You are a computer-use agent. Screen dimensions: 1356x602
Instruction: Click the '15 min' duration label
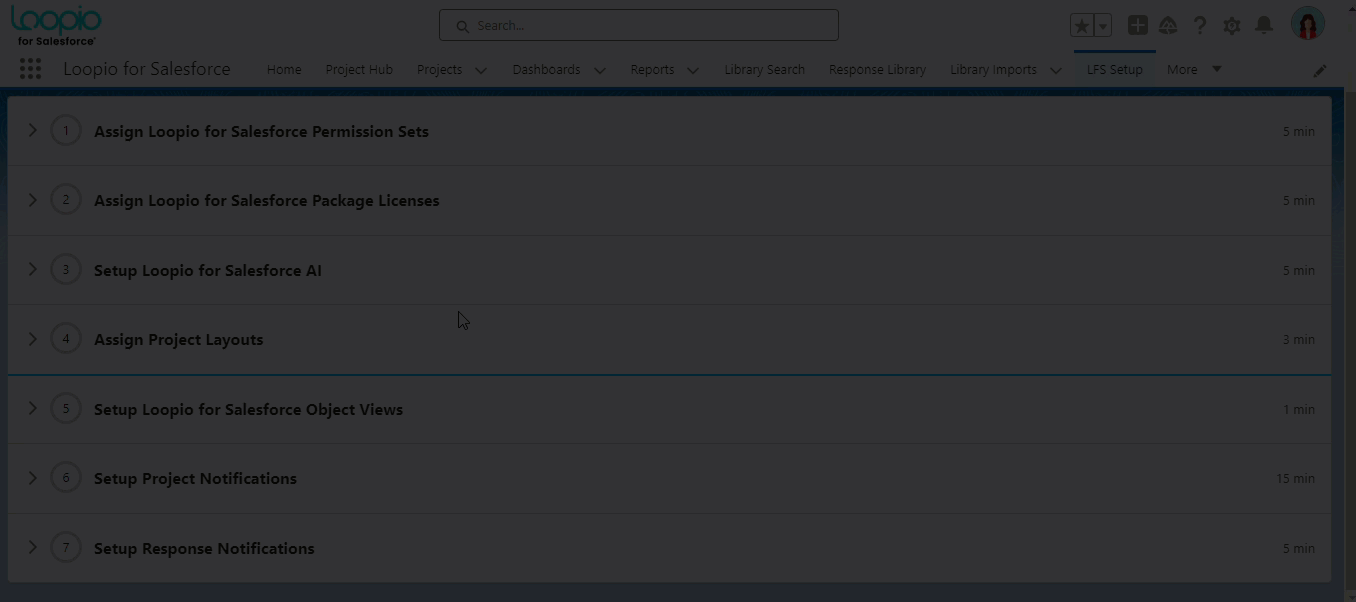[1295, 478]
